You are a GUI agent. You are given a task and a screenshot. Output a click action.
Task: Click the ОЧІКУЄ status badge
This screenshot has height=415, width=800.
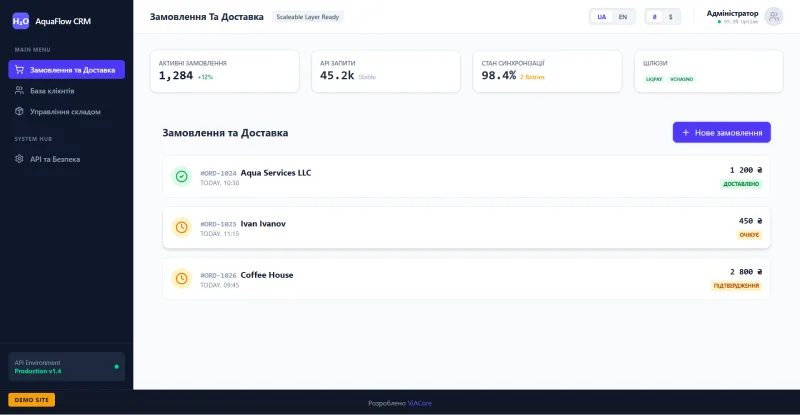click(x=749, y=235)
